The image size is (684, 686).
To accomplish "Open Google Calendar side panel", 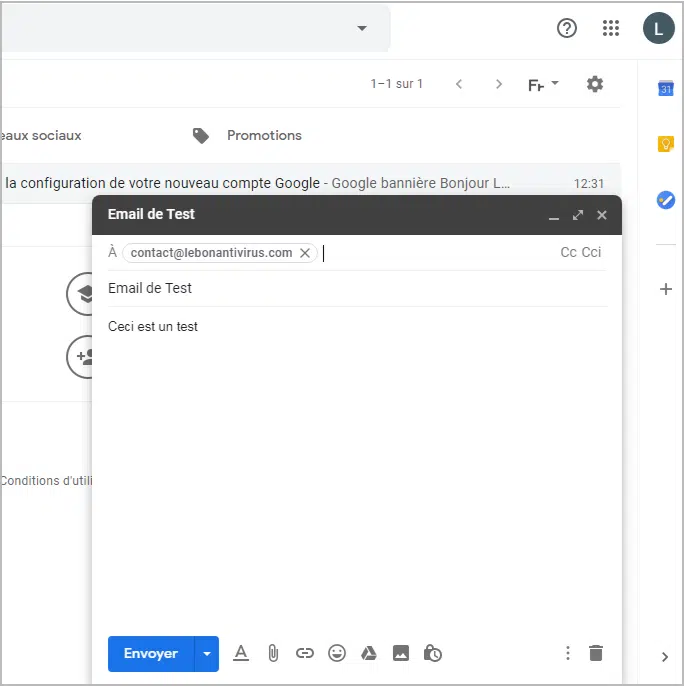I will click(666, 88).
